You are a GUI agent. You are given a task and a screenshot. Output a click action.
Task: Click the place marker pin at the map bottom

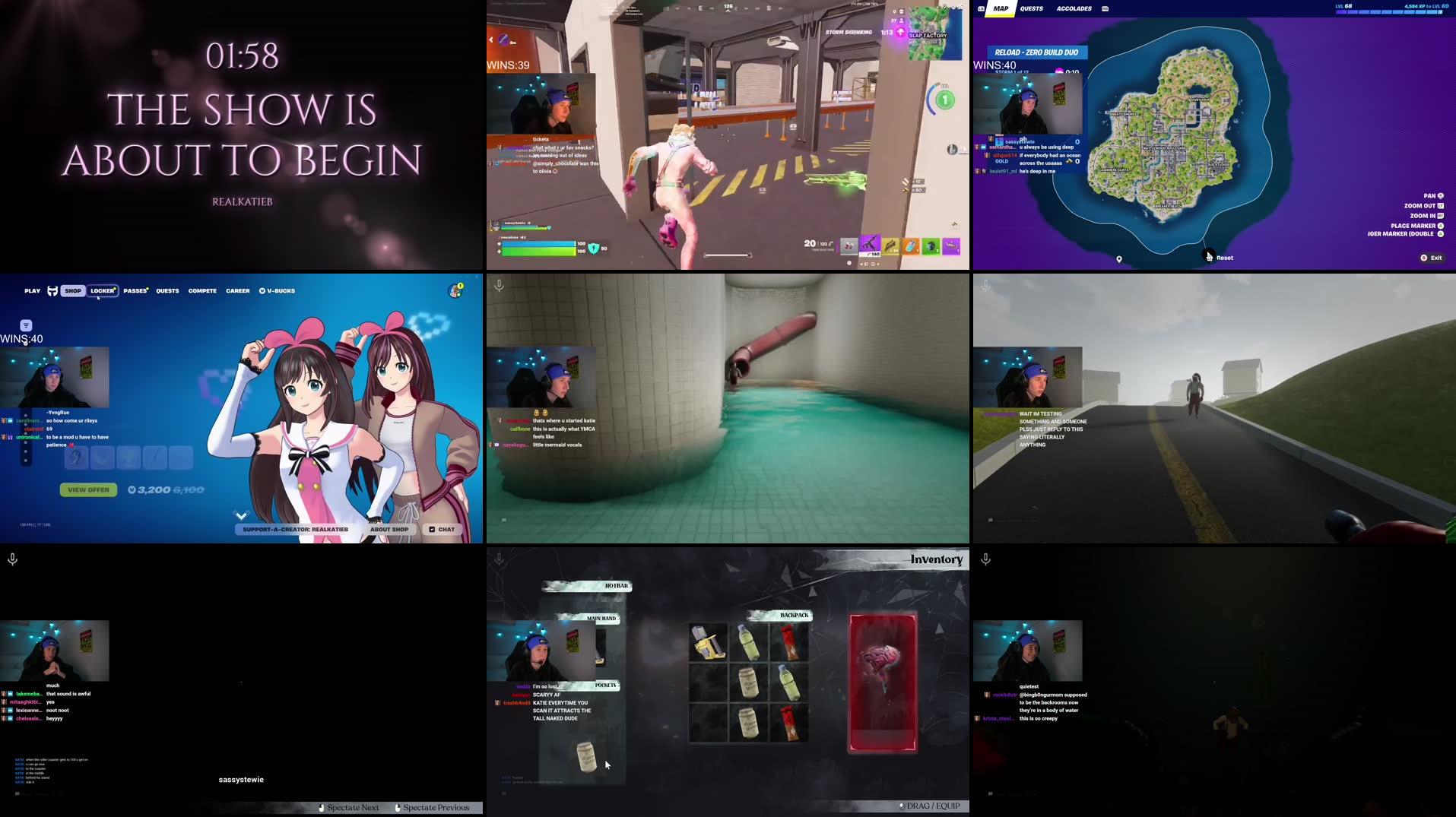pyautogui.click(x=1119, y=259)
